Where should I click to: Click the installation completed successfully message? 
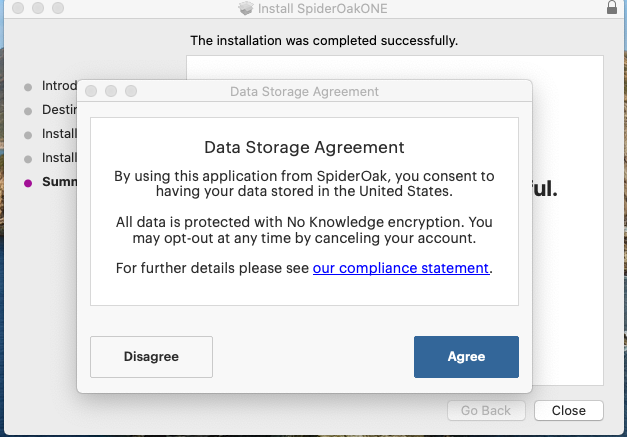324,41
